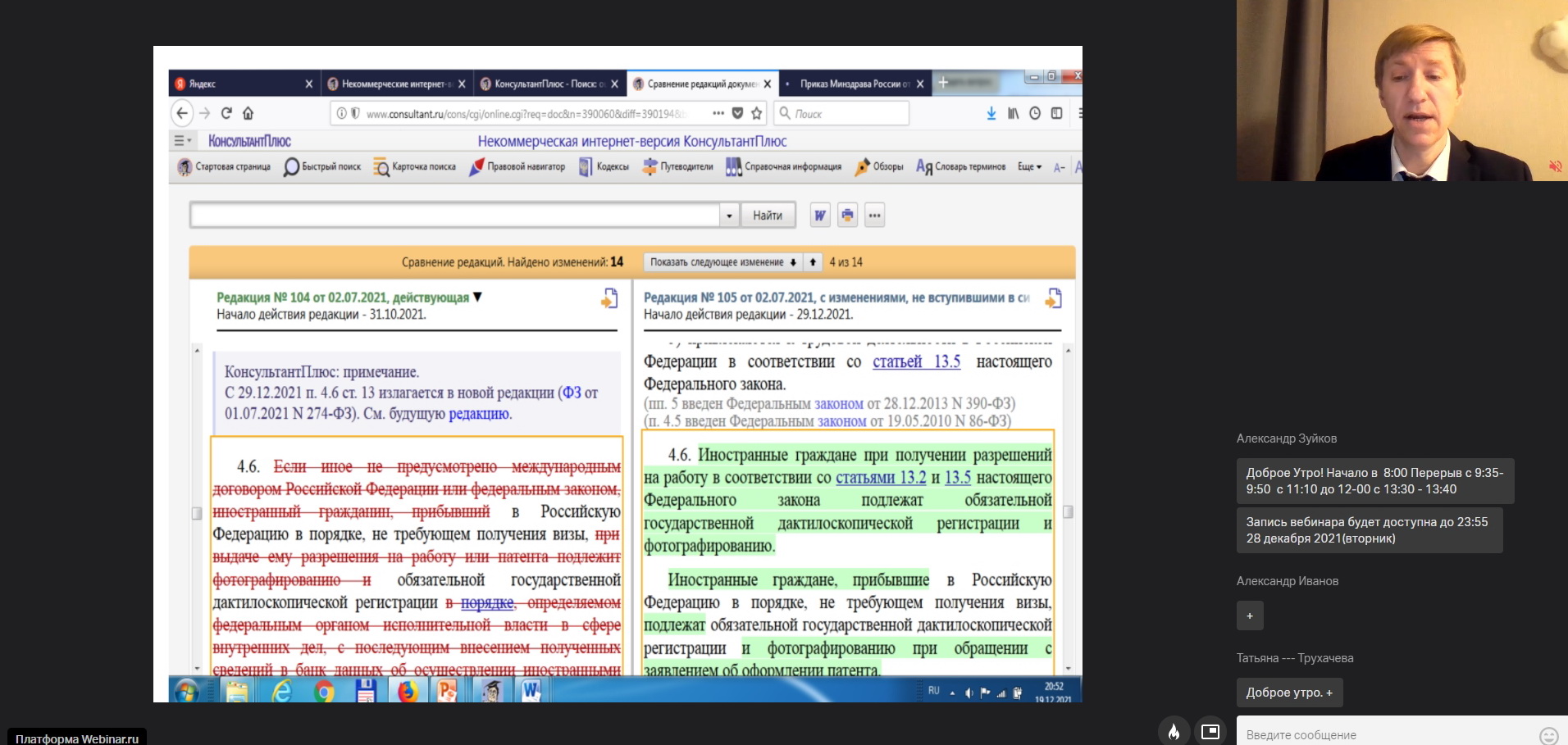Viewport: 1568px width, 745px height.
Task: Open законом link in п. 4.5 line
Action: tap(842, 421)
